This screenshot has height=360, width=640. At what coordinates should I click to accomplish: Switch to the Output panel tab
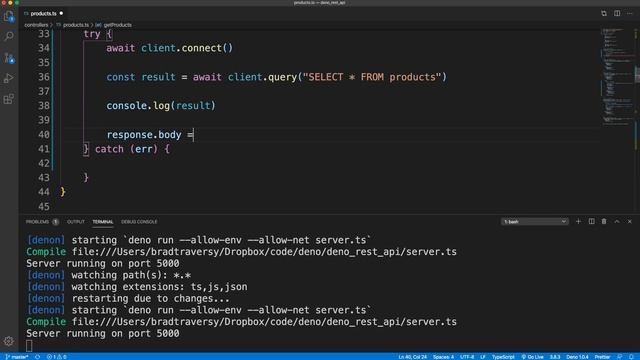pos(76,222)
